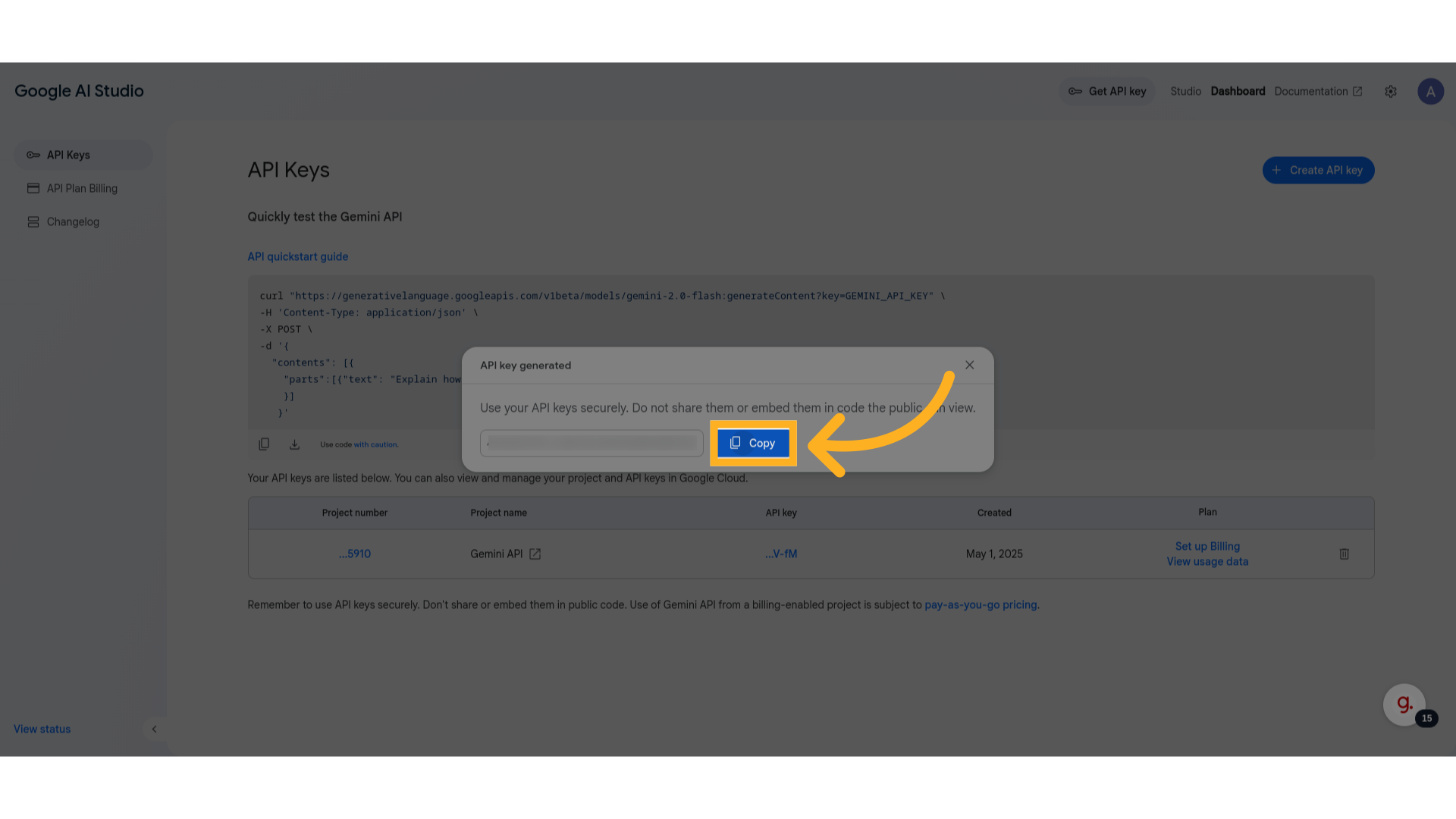Switch to the Studio tab

(x=1185, y=91)
